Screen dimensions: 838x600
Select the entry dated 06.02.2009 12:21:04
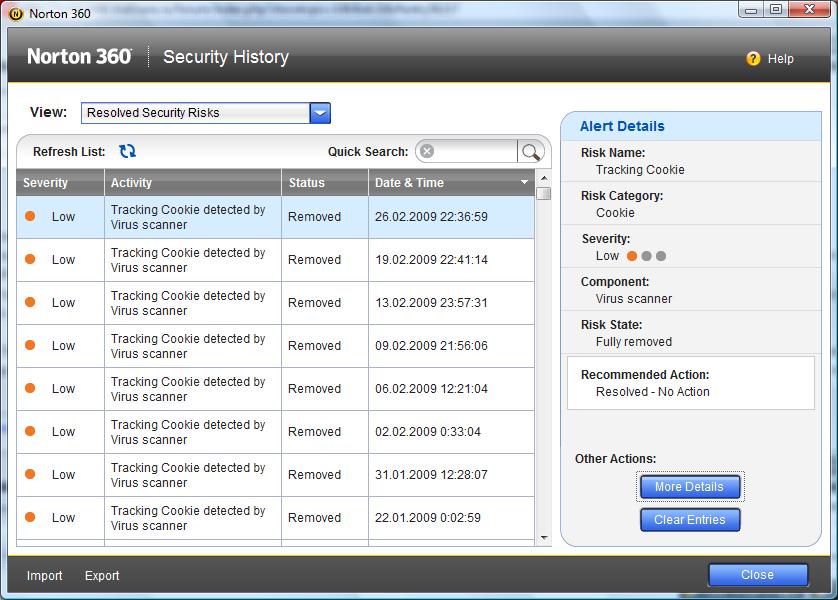[275, 389]
